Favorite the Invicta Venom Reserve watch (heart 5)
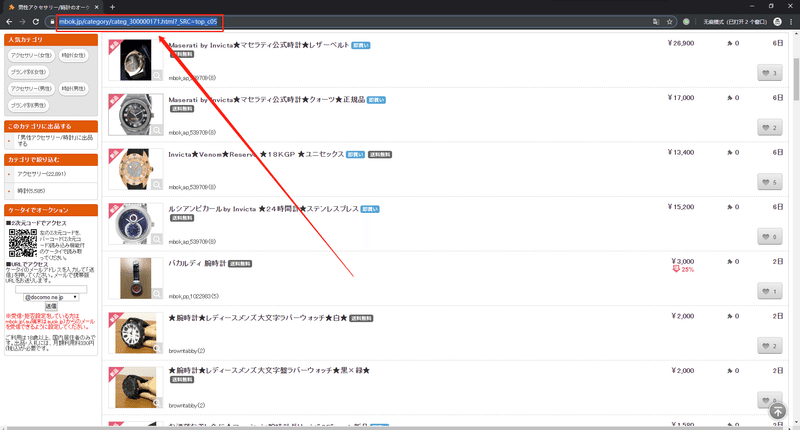 point(769,182)
